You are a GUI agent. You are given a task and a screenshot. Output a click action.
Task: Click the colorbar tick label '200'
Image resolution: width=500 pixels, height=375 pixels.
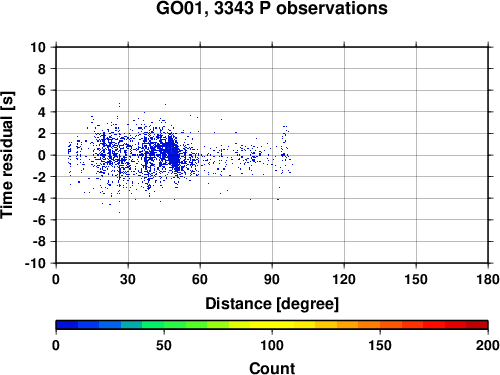(488, 345)
